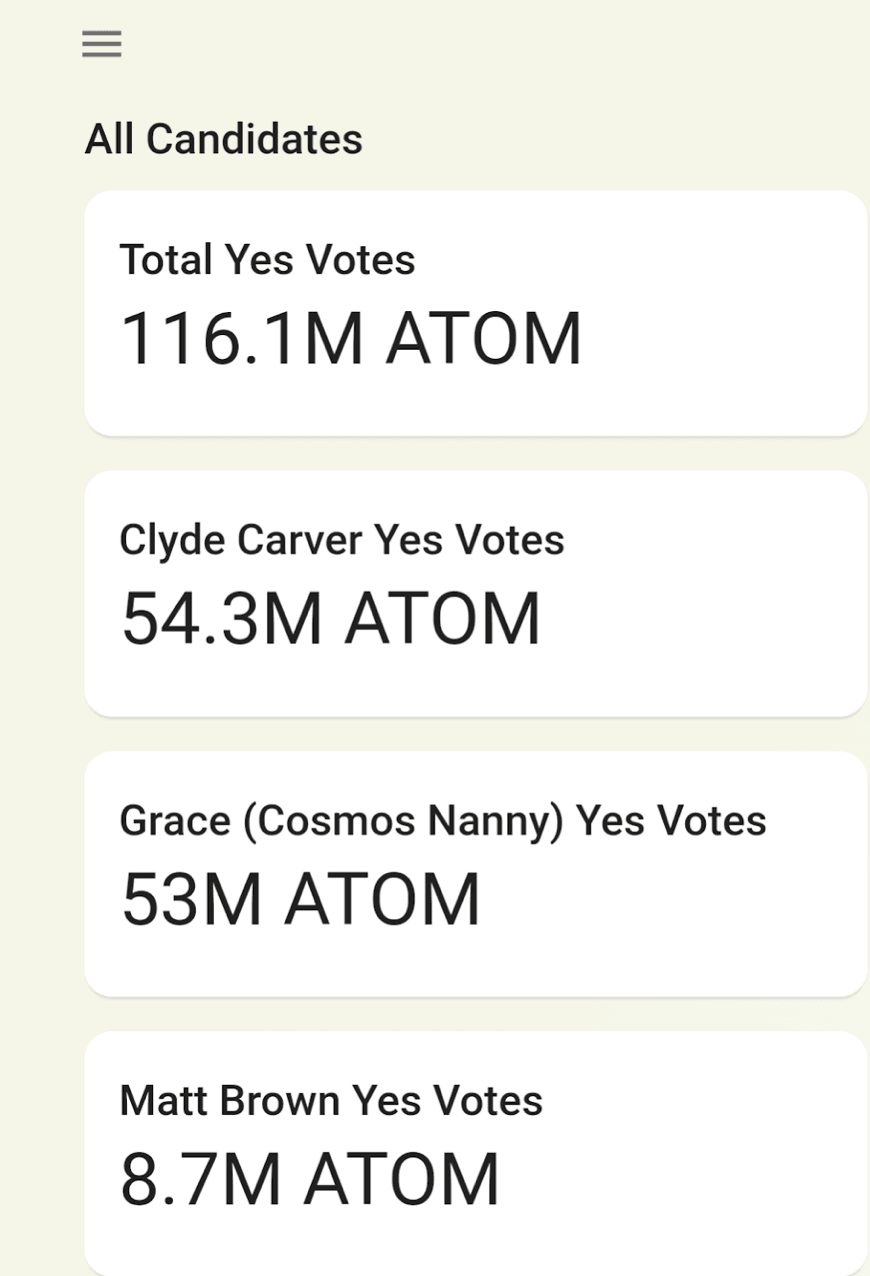Viewport: 870px width, 1276px height.
Task: Click the ATOM unit beside 8.7M
Action: point(402,1180)
